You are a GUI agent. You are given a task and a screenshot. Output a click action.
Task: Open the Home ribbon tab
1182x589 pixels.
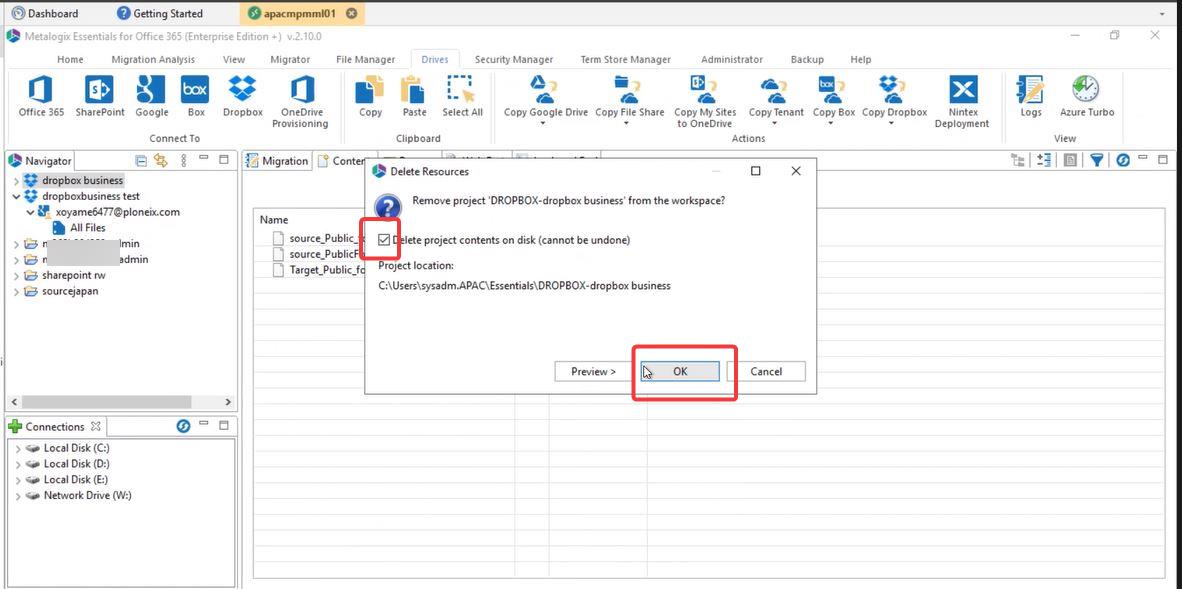click(70, 60)
